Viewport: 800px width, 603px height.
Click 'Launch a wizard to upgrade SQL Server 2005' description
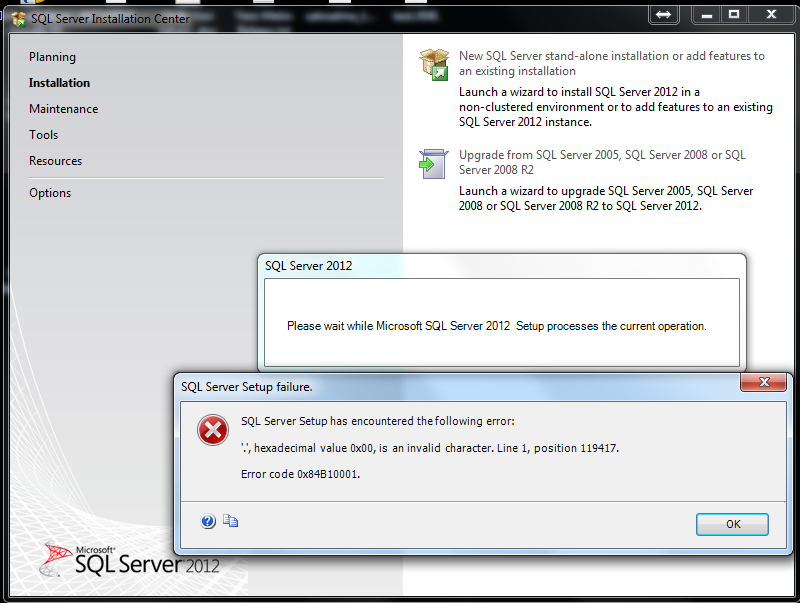[606, 198]
